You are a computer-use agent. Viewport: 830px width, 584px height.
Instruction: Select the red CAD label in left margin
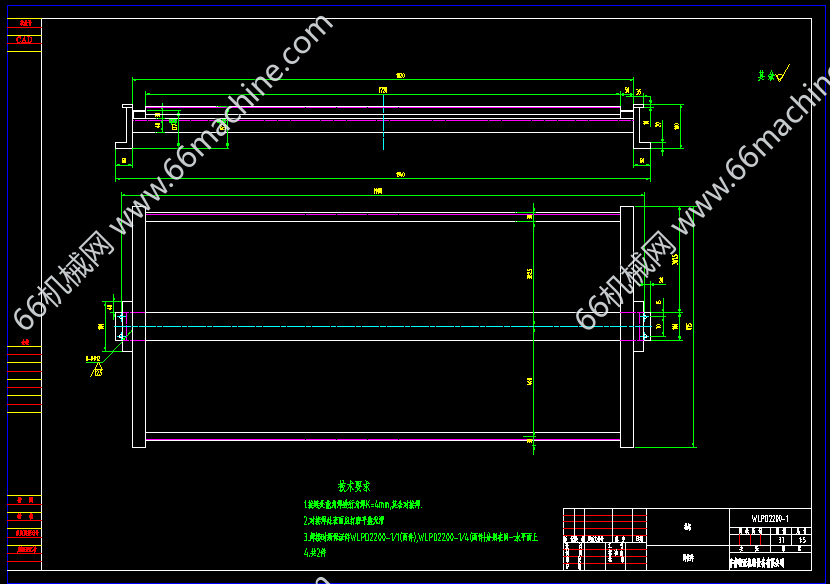point(24,39)
